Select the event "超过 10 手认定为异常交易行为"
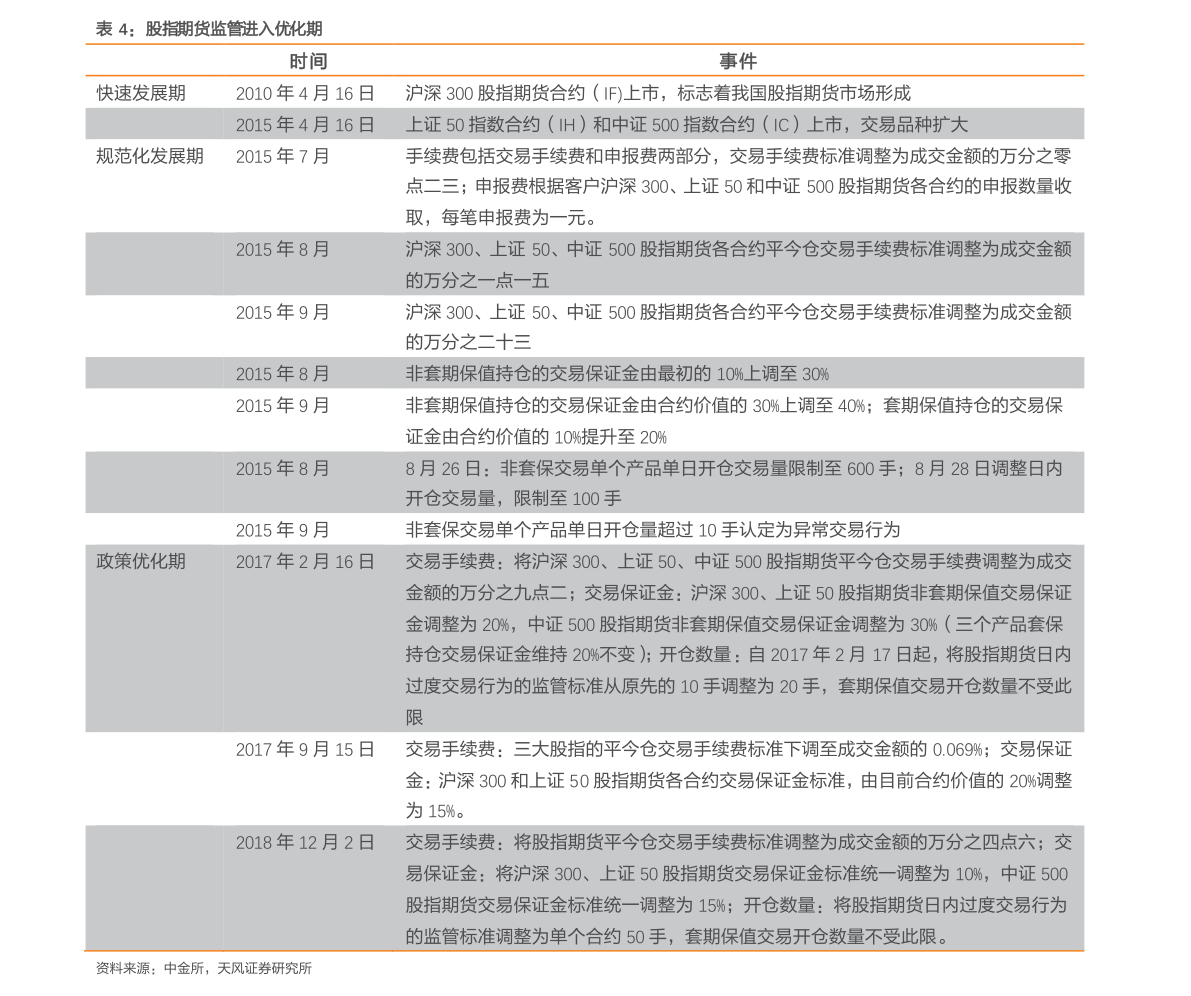This screenshot has width=1191, height=996. (x=652, y=530)
